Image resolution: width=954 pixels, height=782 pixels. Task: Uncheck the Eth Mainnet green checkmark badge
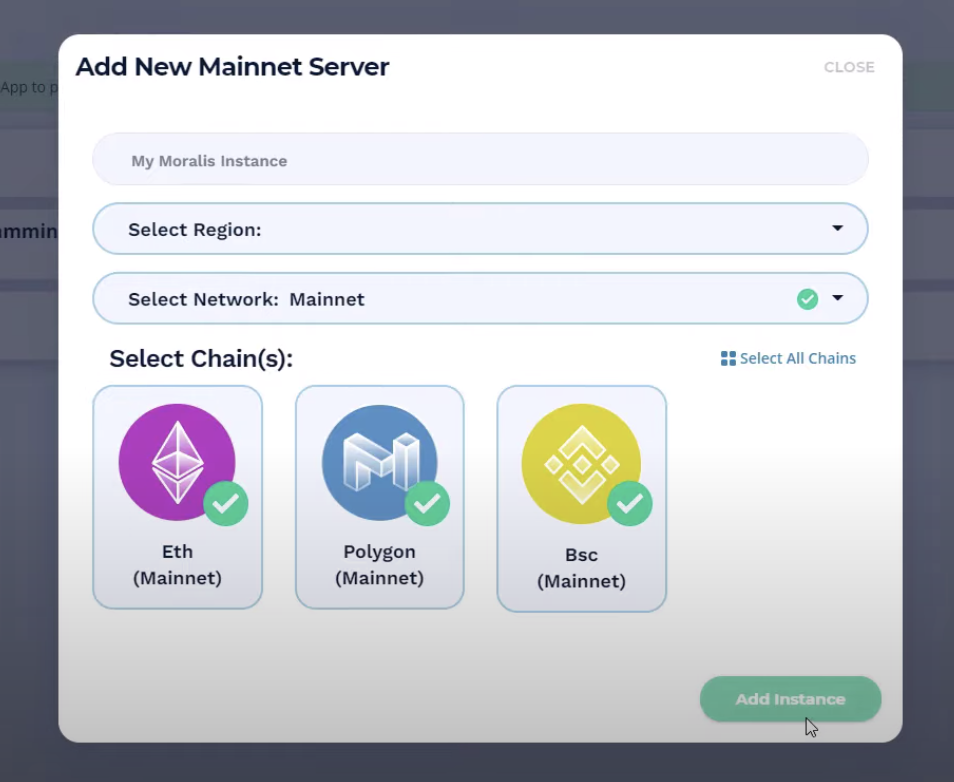(x=226, y=503)
